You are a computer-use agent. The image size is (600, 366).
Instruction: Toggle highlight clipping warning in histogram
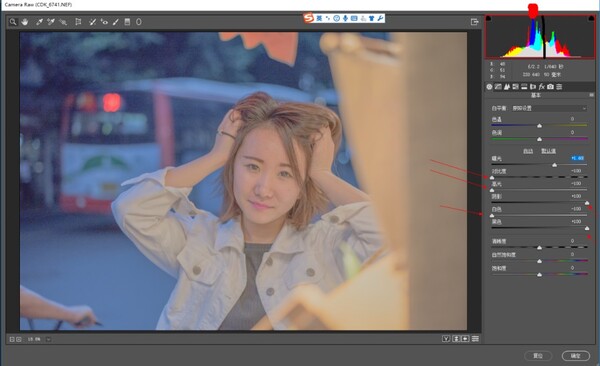tap(591, 18)
